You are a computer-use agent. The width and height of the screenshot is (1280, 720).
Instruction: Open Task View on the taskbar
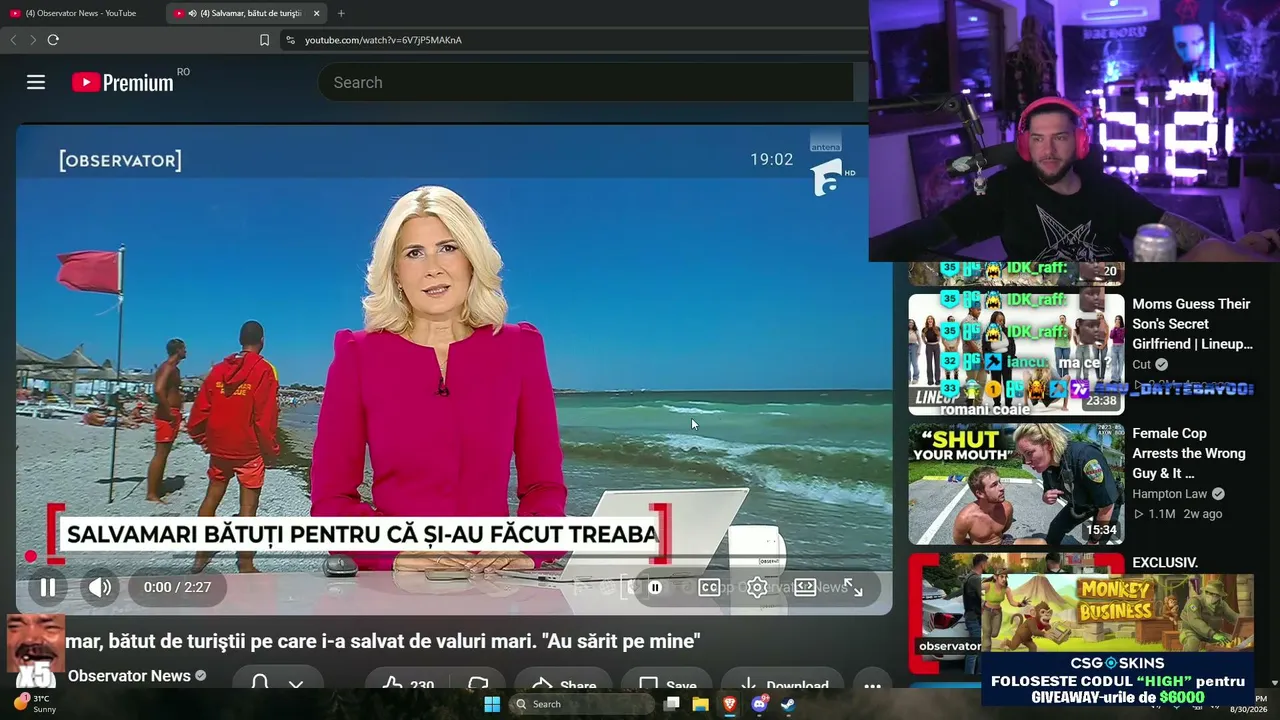tap(672, 704)
